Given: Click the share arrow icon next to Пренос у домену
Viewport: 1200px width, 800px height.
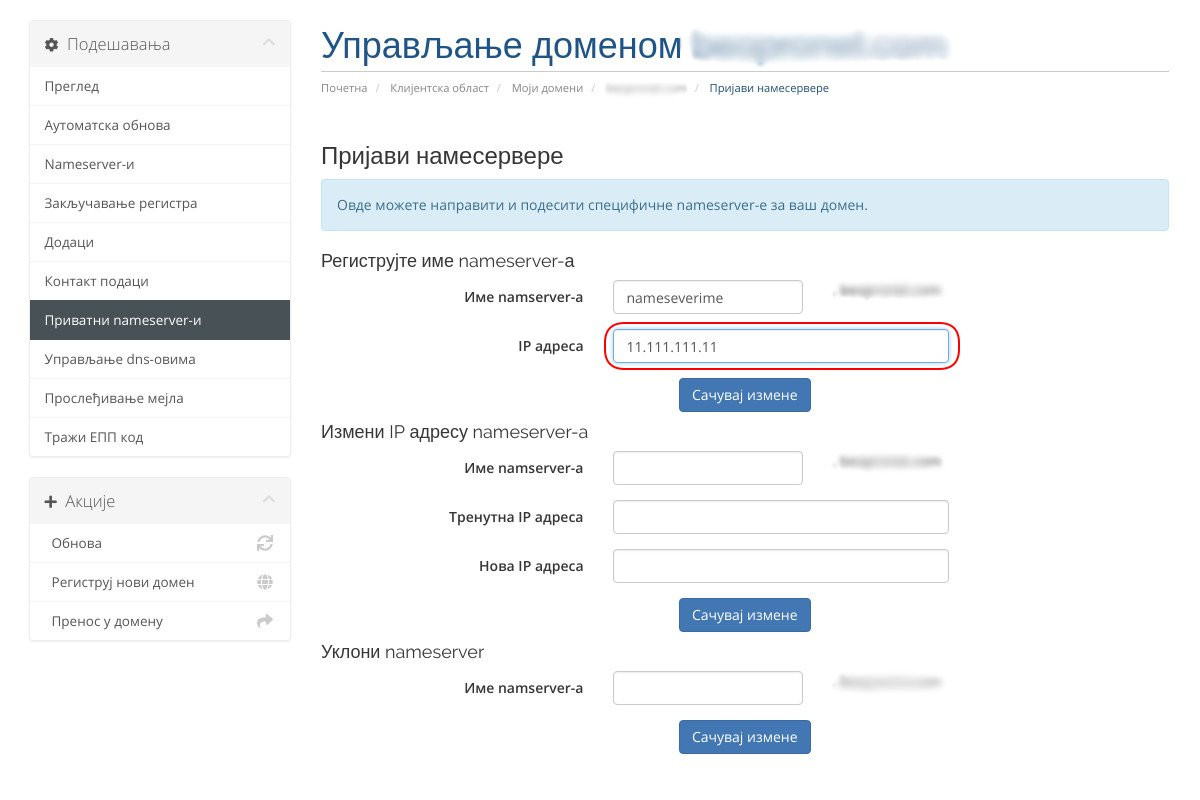Looking at the screenshot, I should pos(265,621).
